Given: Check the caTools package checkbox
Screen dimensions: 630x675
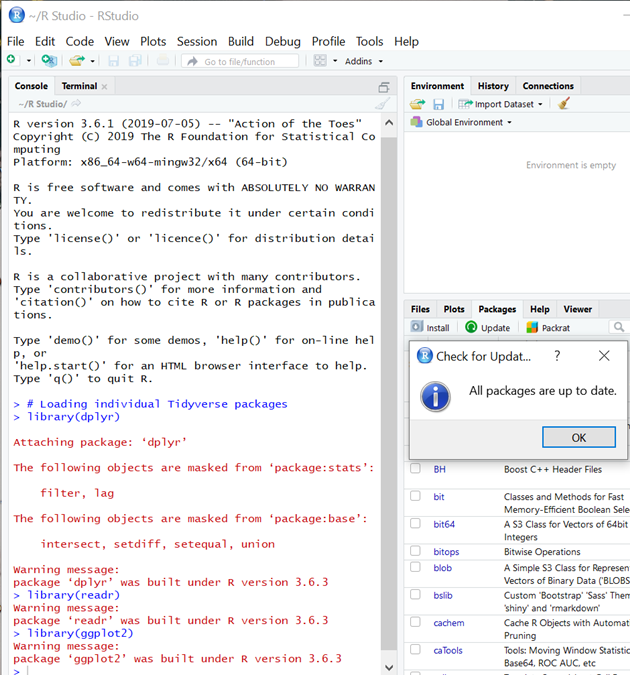Looking at the screenshot, I should coord(415,649).
